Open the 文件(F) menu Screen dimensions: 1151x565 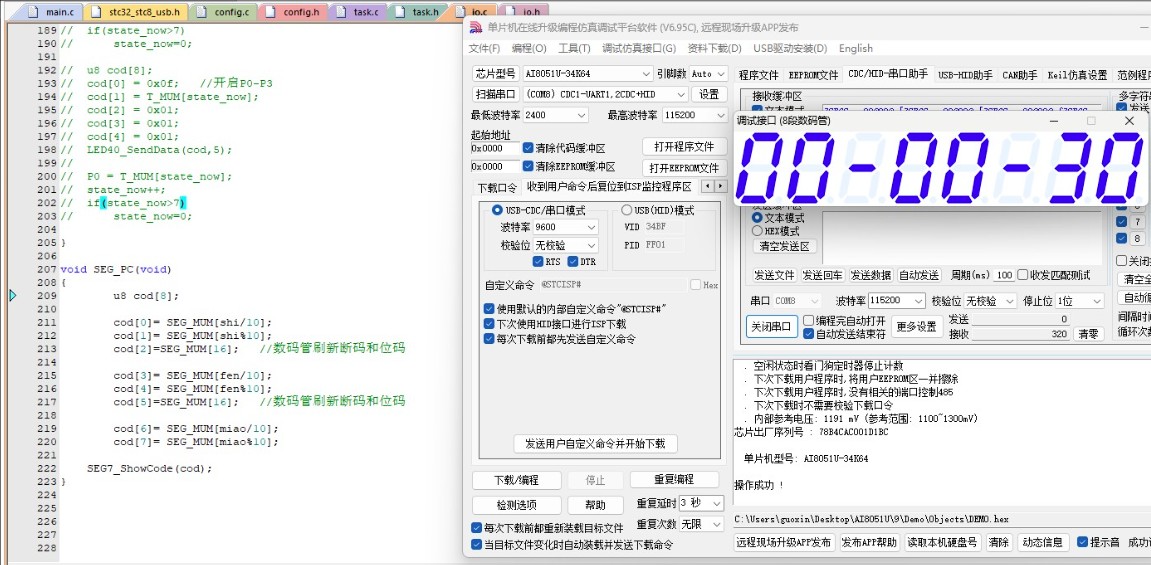tap(484, 48)
